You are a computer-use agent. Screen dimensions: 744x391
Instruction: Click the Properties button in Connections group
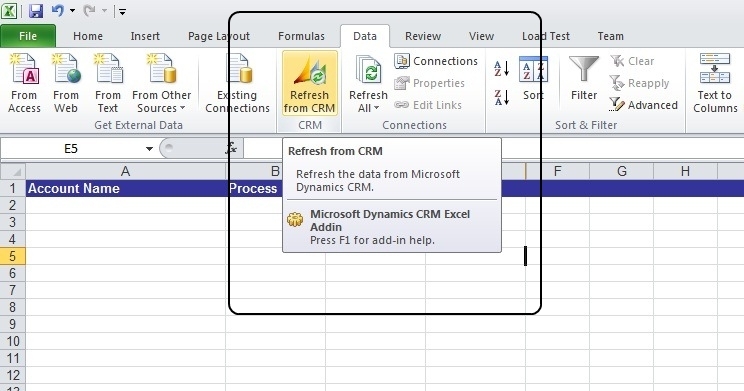429,83
